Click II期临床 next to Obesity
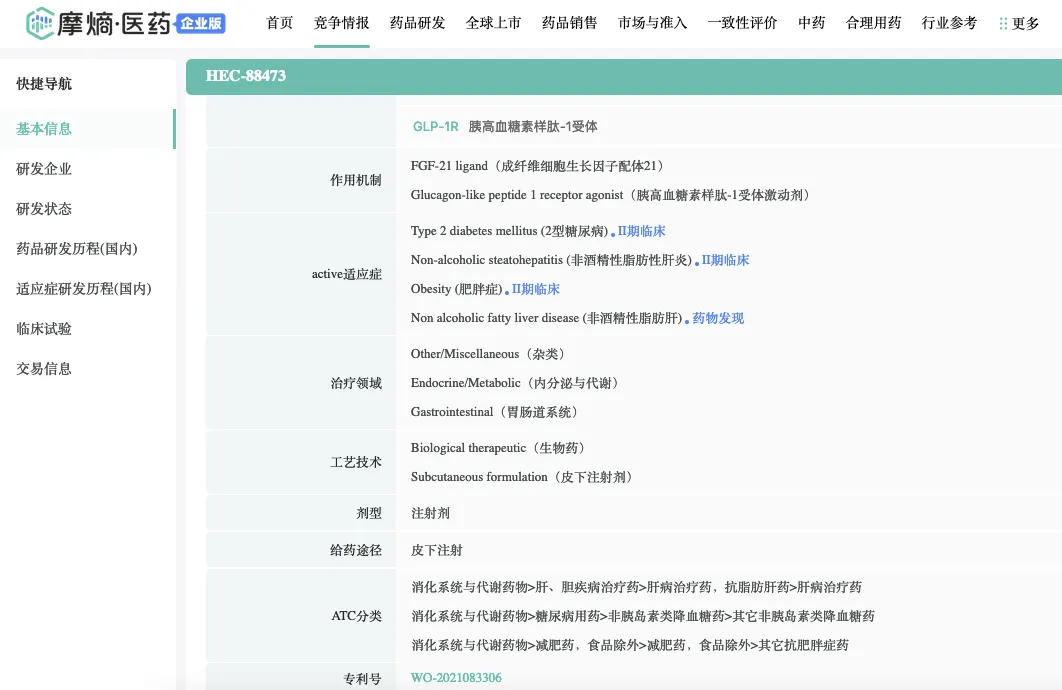1062x690 pixels. point(535,289)
